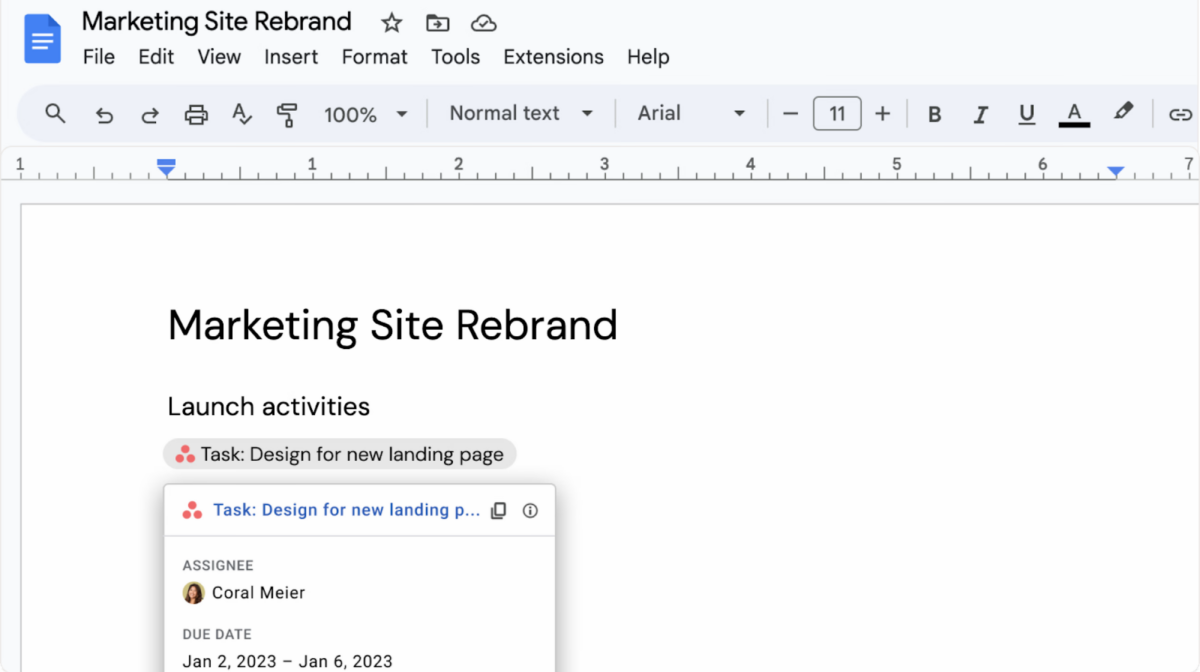Viewport: 1200px width, 672px height.
Task: Run spelling and grammar check
Action: click(241, 113)
